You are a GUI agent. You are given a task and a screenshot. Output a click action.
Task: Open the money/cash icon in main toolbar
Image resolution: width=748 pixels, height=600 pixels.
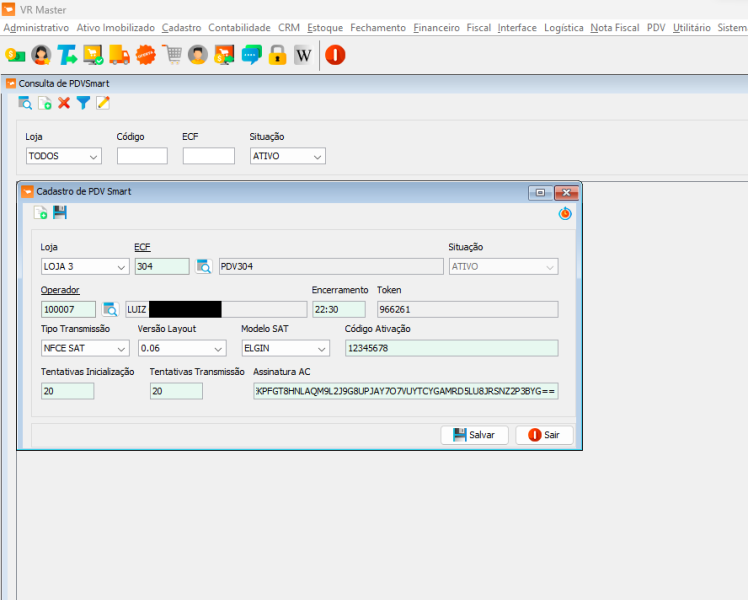pyautogui.click(x=15, y=55)
